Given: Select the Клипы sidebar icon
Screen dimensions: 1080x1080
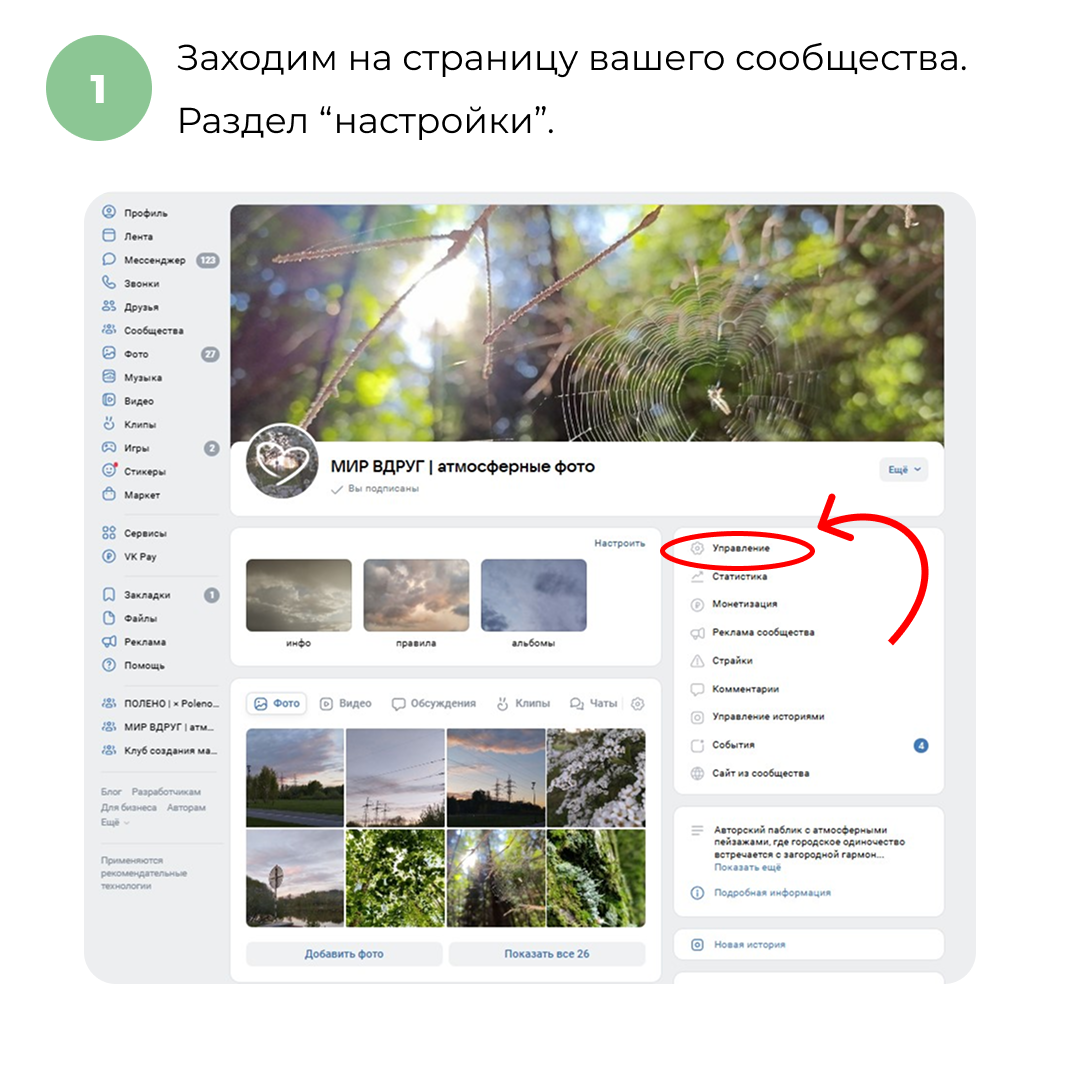Looking at the screenshot, I should click(109, 424).
